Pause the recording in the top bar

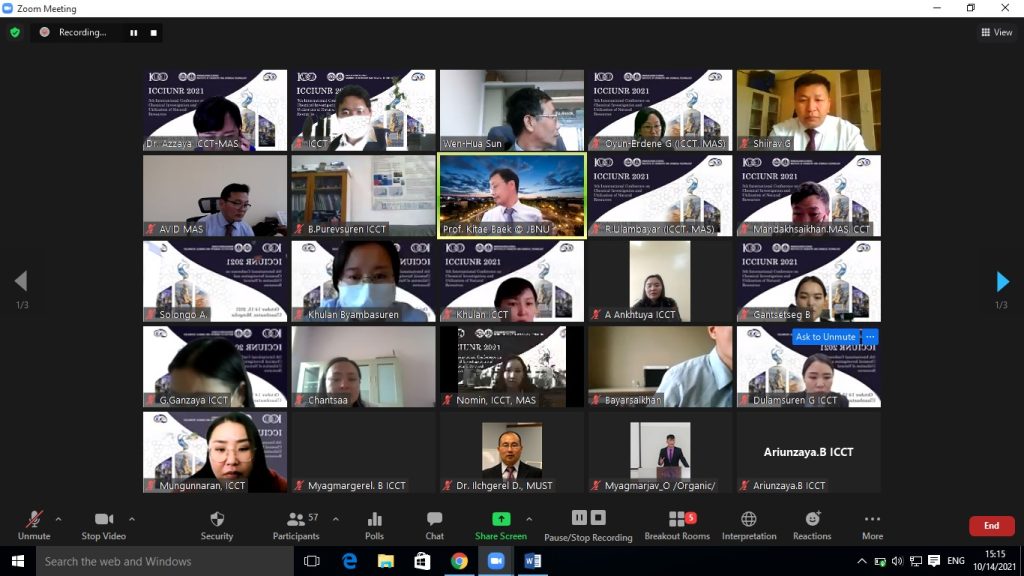(x=133, y=32)
